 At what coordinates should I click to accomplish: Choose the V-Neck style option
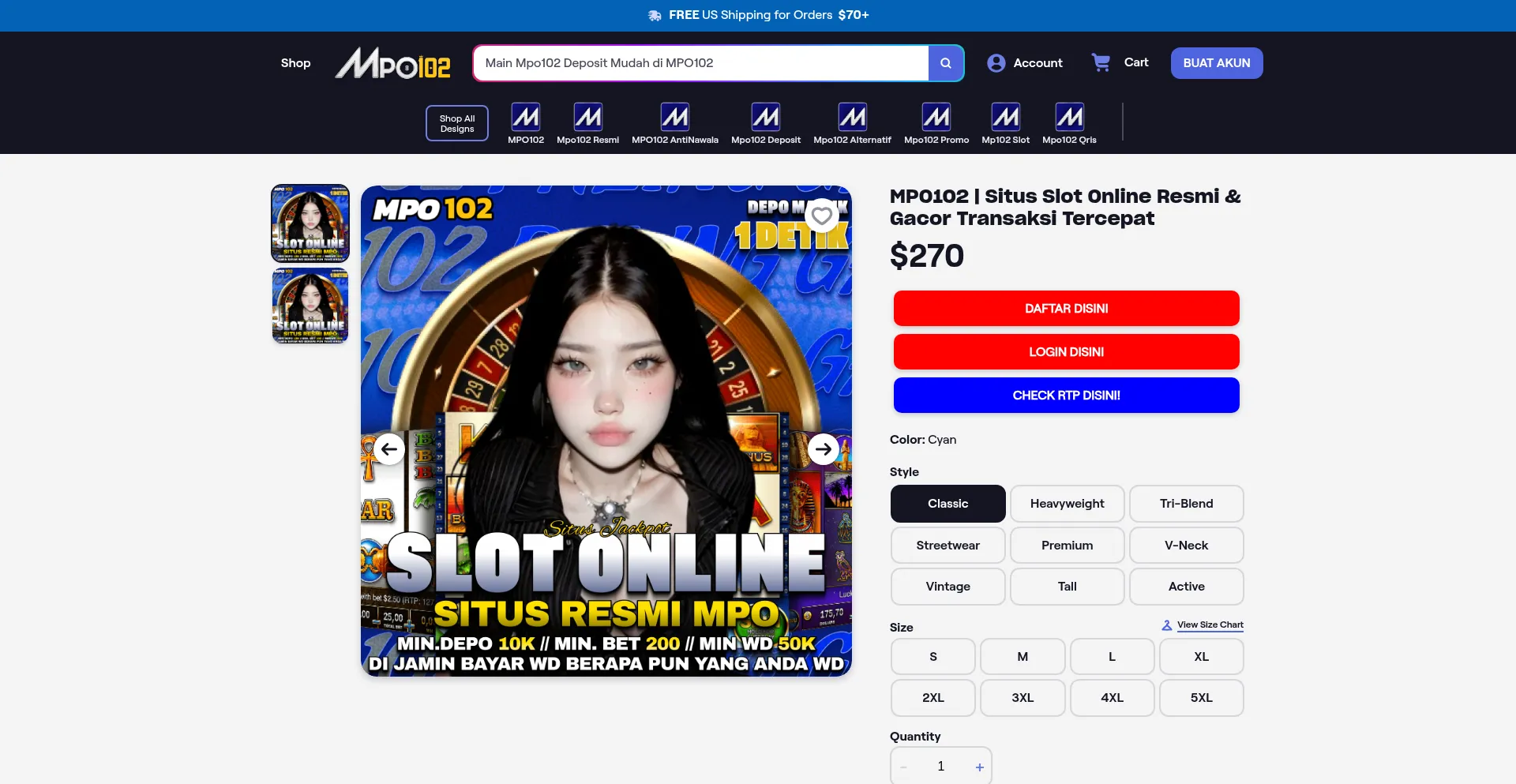click(x=1186, y=546)
